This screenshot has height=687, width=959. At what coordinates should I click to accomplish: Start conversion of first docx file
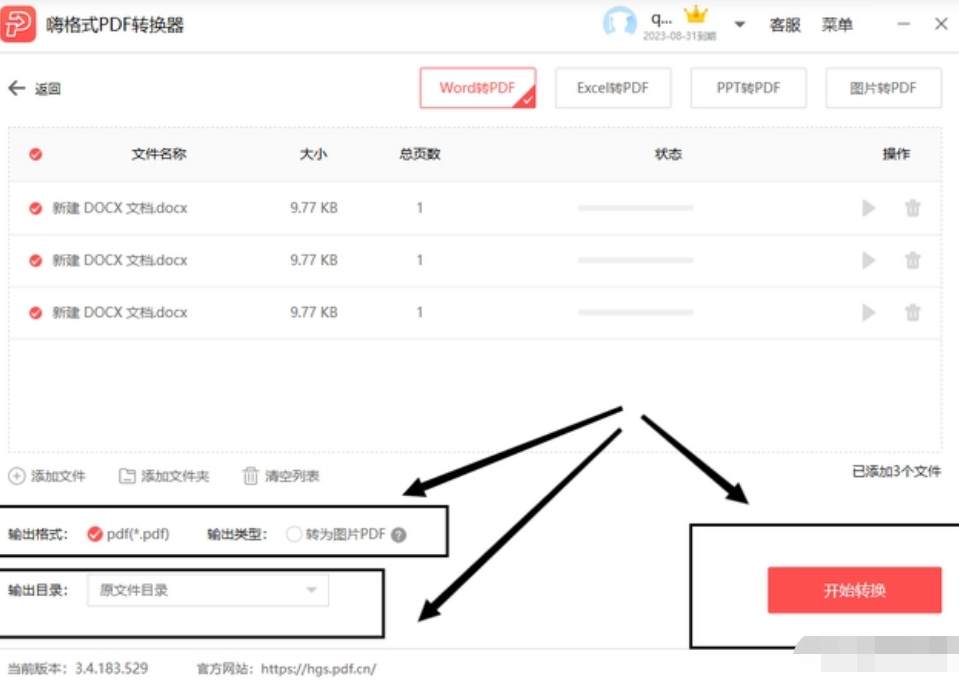tap(868, 208)
